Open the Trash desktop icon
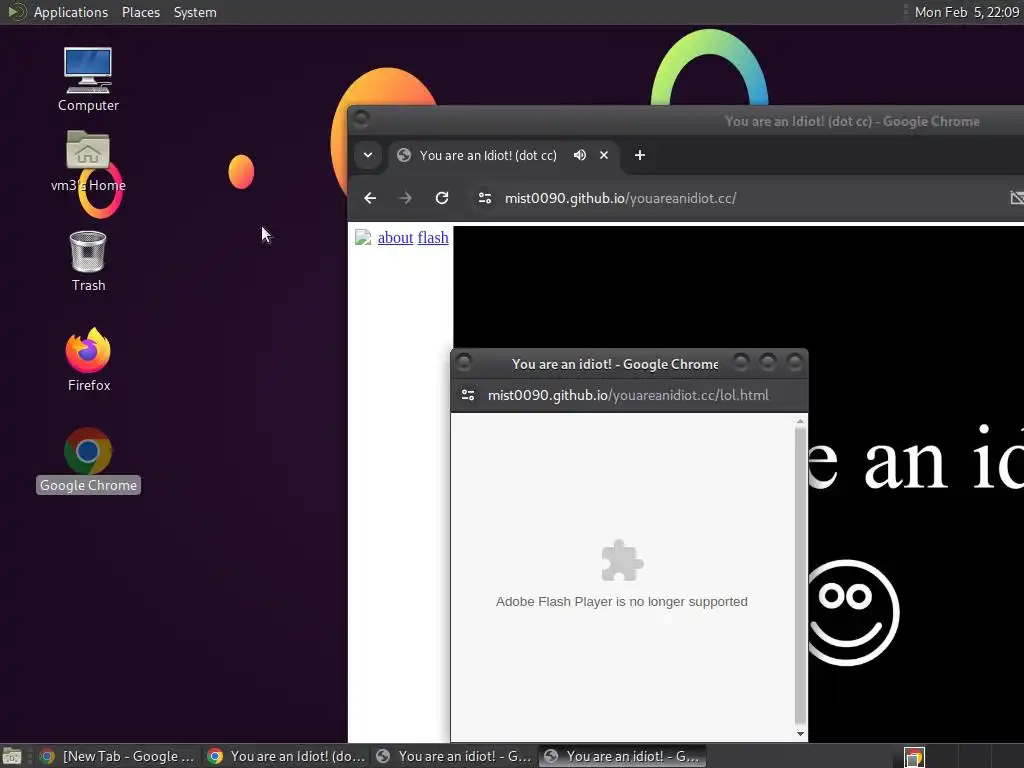The height and width of the screenshot is (768, 1024). (x=88, y=261)
